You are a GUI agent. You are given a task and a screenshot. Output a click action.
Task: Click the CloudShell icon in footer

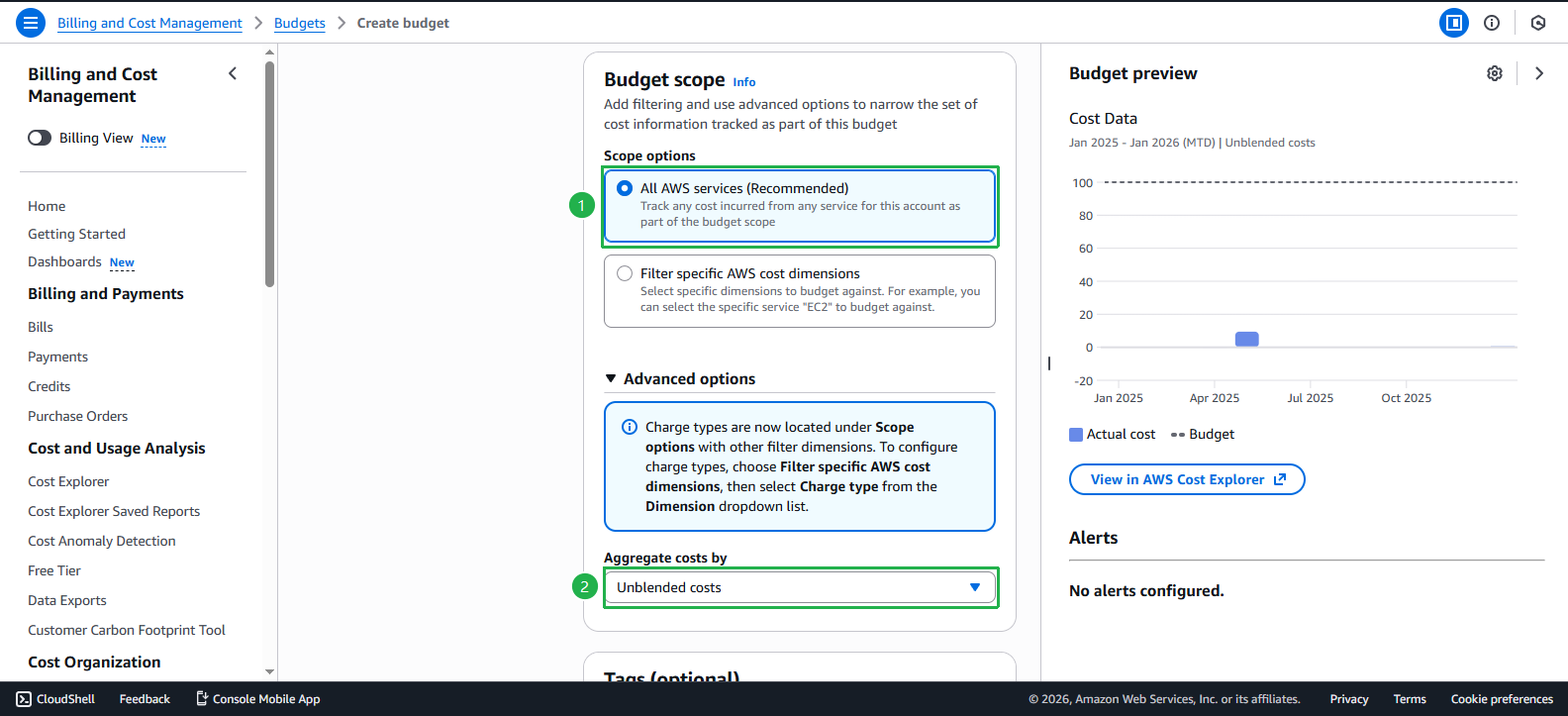(24, 699)
